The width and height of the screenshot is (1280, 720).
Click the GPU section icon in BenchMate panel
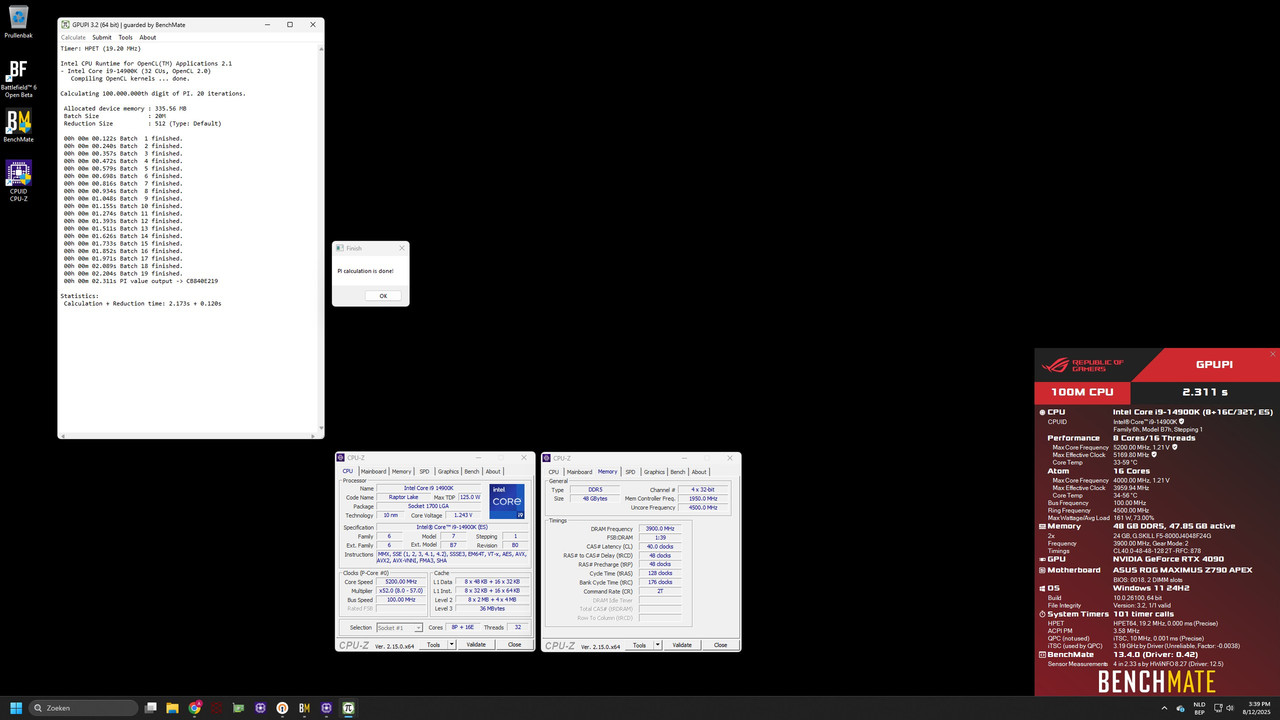coord(1042,558)
